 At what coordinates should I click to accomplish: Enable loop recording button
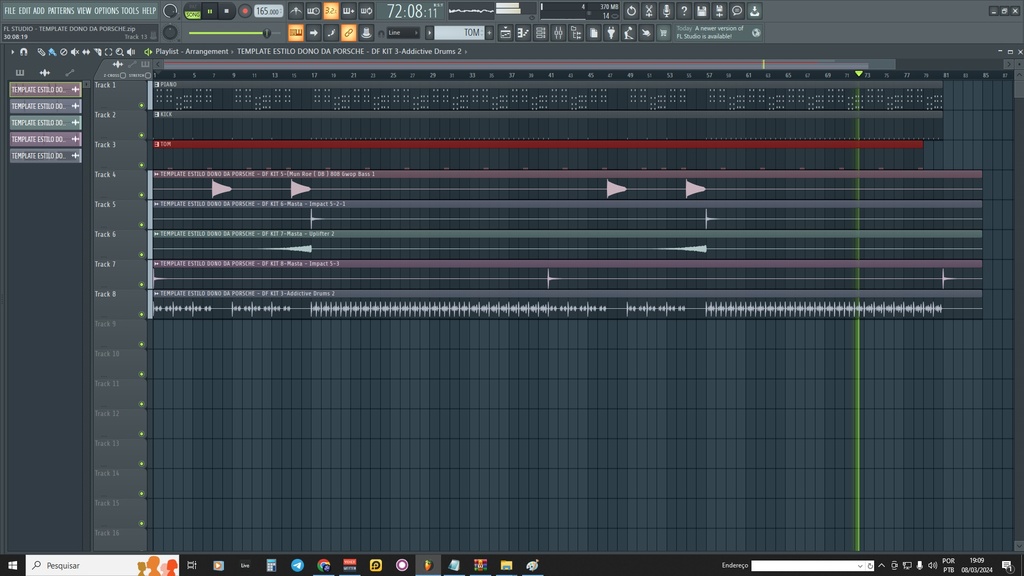[x=366, y=11]
